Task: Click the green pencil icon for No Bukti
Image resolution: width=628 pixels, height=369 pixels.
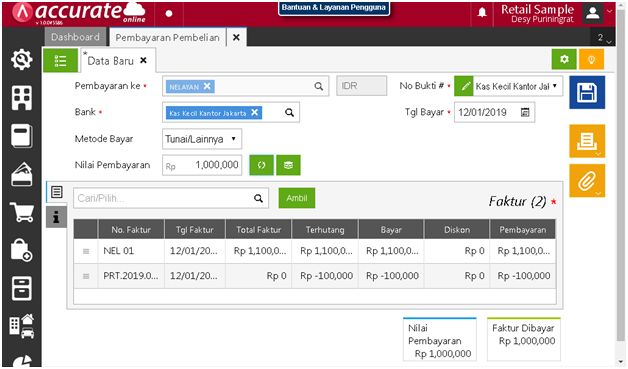Action: click(464, 86)
